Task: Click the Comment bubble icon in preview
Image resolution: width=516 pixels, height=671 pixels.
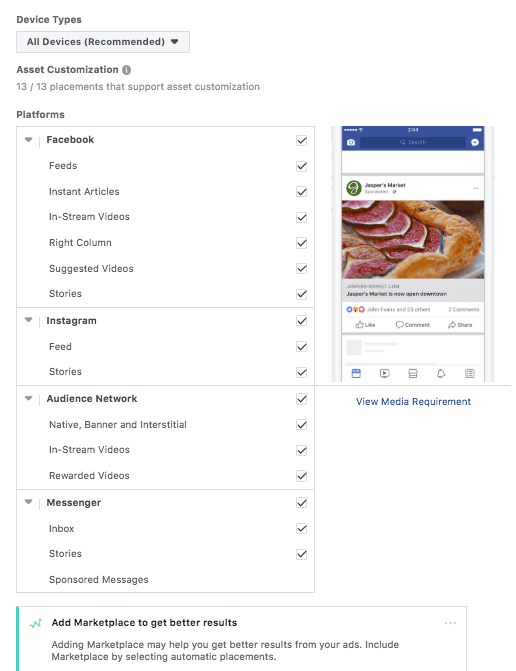Action: (400, 325)
